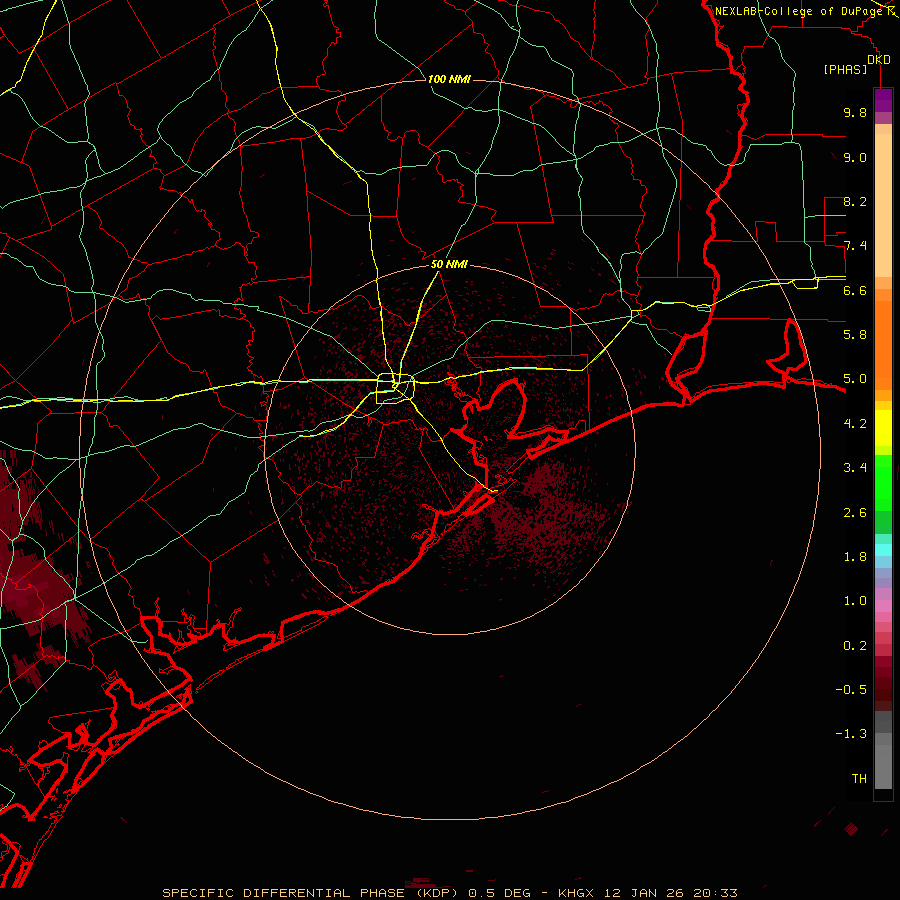Click the yellow swatch on the color scale
The width and height of the screenshot is (900, 900).
(x=883, y=428)
